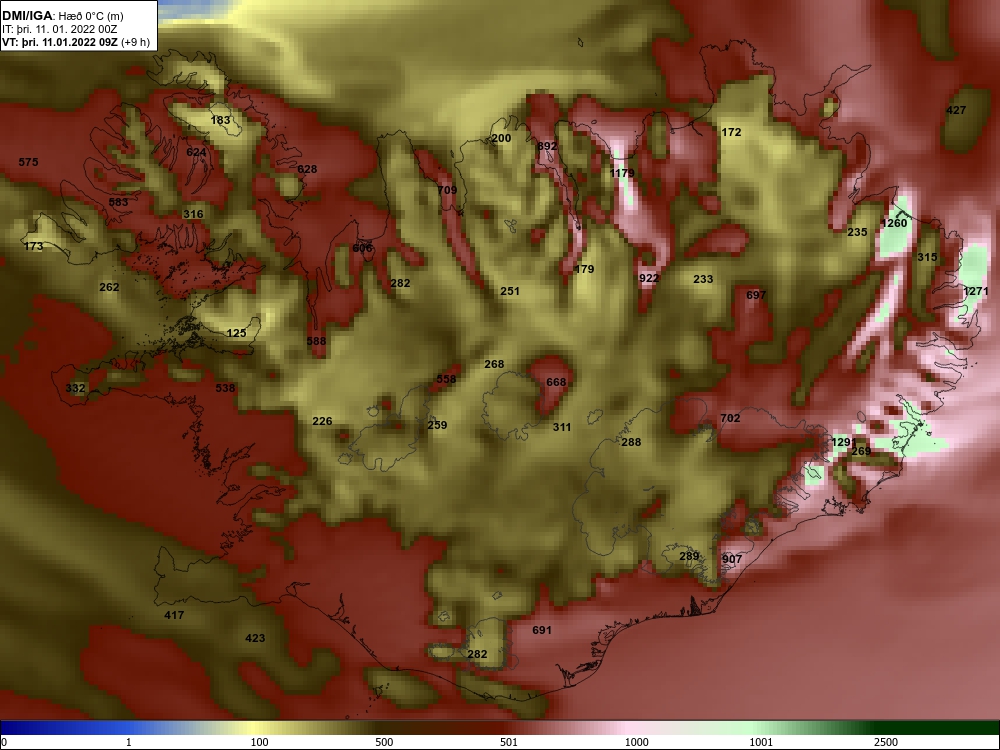Select the map value 583
Viewport: 1000px width, 750px height.
point(119,202)
